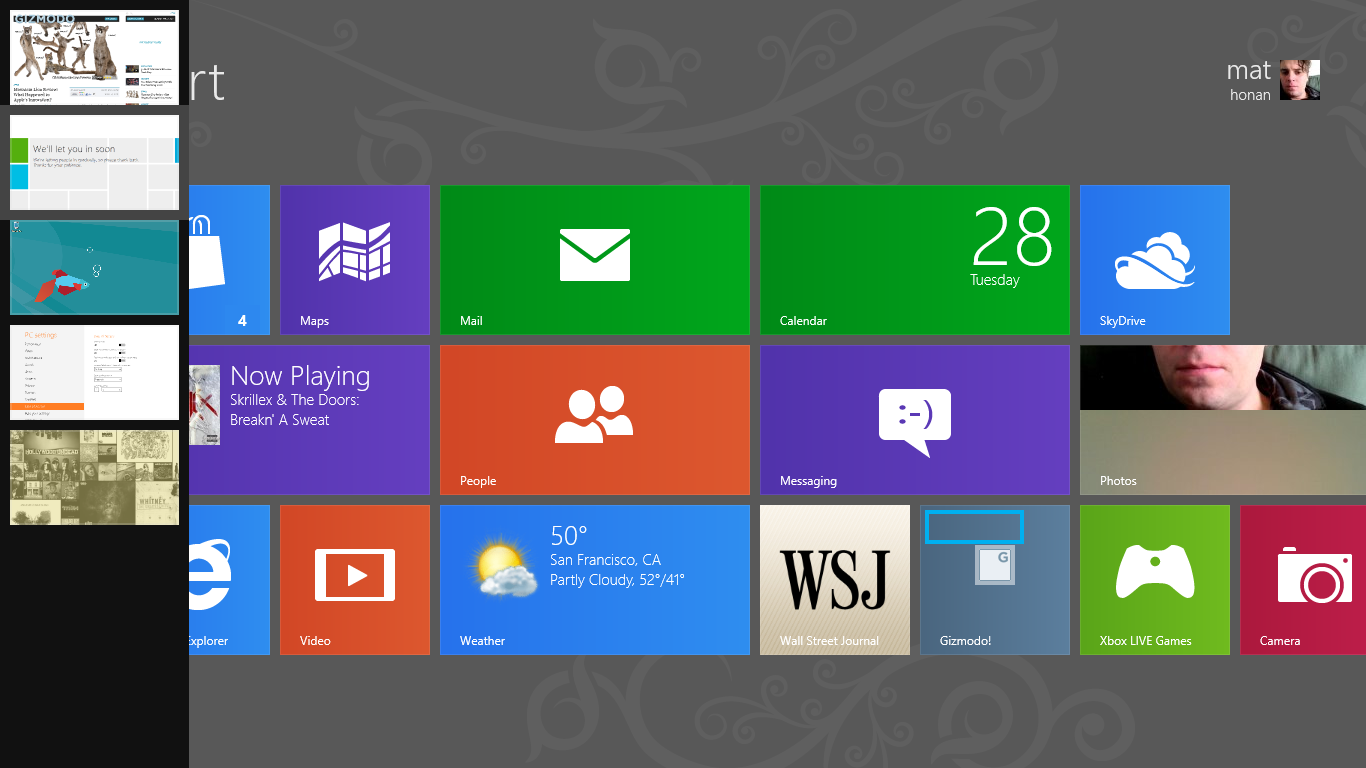The width and height of the screenshot is (1366, 768).
Task: Open the Camera tile
Action: (1303, 580)
